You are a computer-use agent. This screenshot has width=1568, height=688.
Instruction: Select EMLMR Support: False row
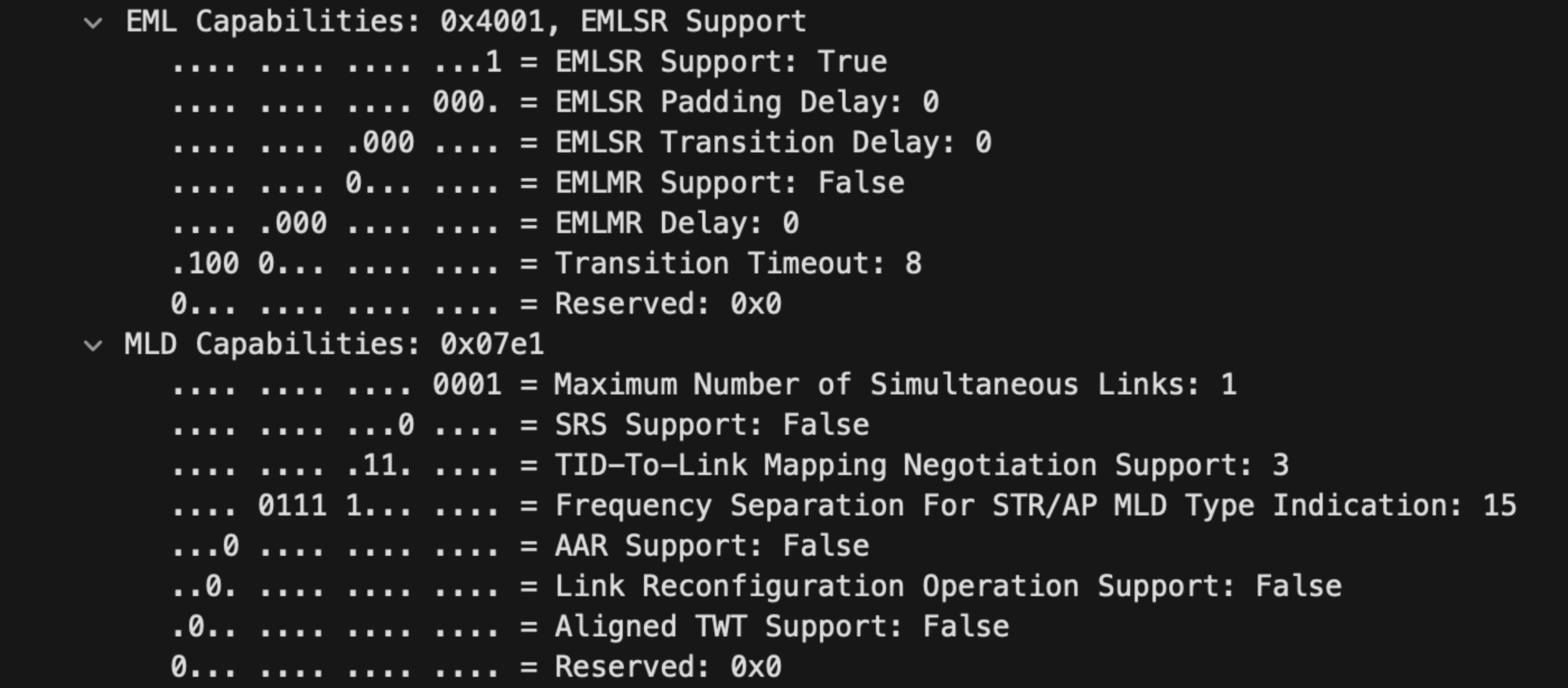(x=729, y=183)
